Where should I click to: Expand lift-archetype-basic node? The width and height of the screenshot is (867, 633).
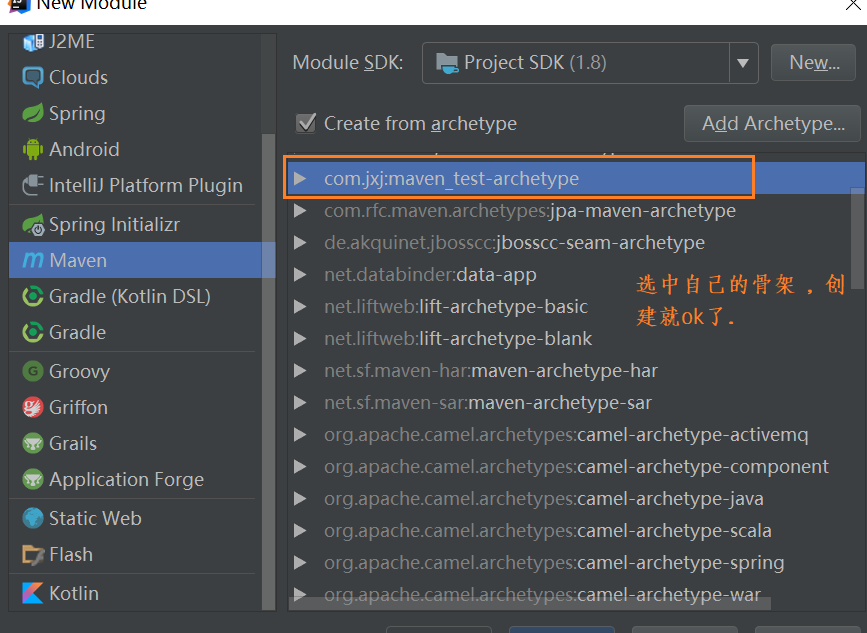point(300,306)
